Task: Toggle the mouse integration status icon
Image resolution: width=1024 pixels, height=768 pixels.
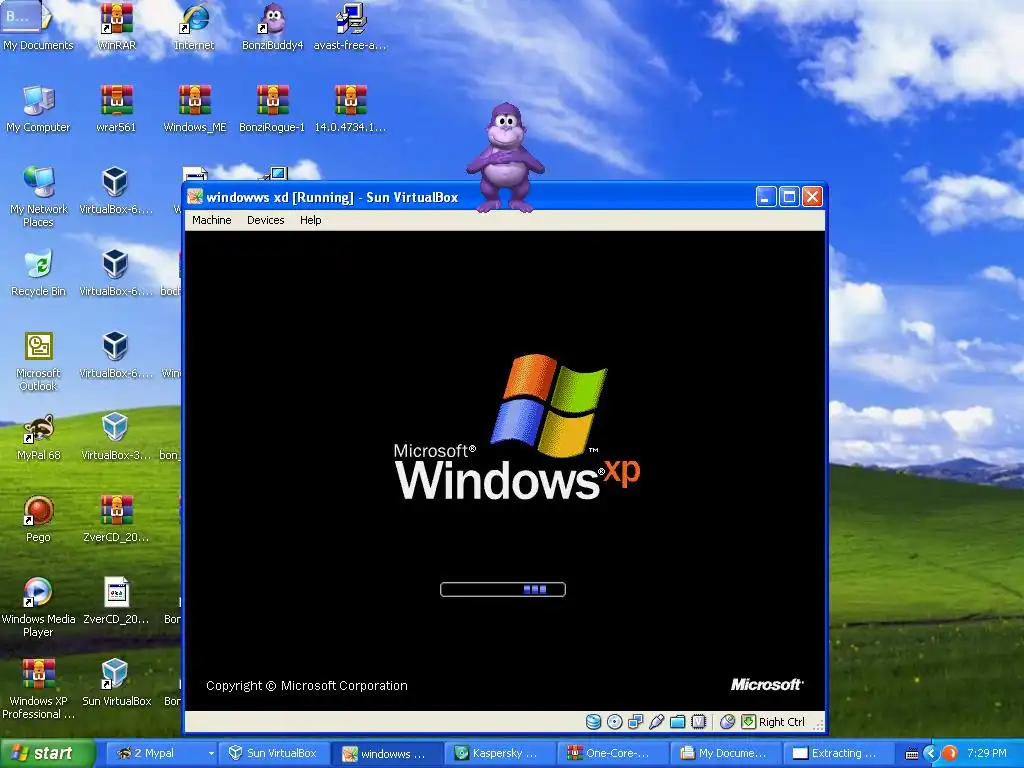Action: pyautogui.click(x=728, y=722)
